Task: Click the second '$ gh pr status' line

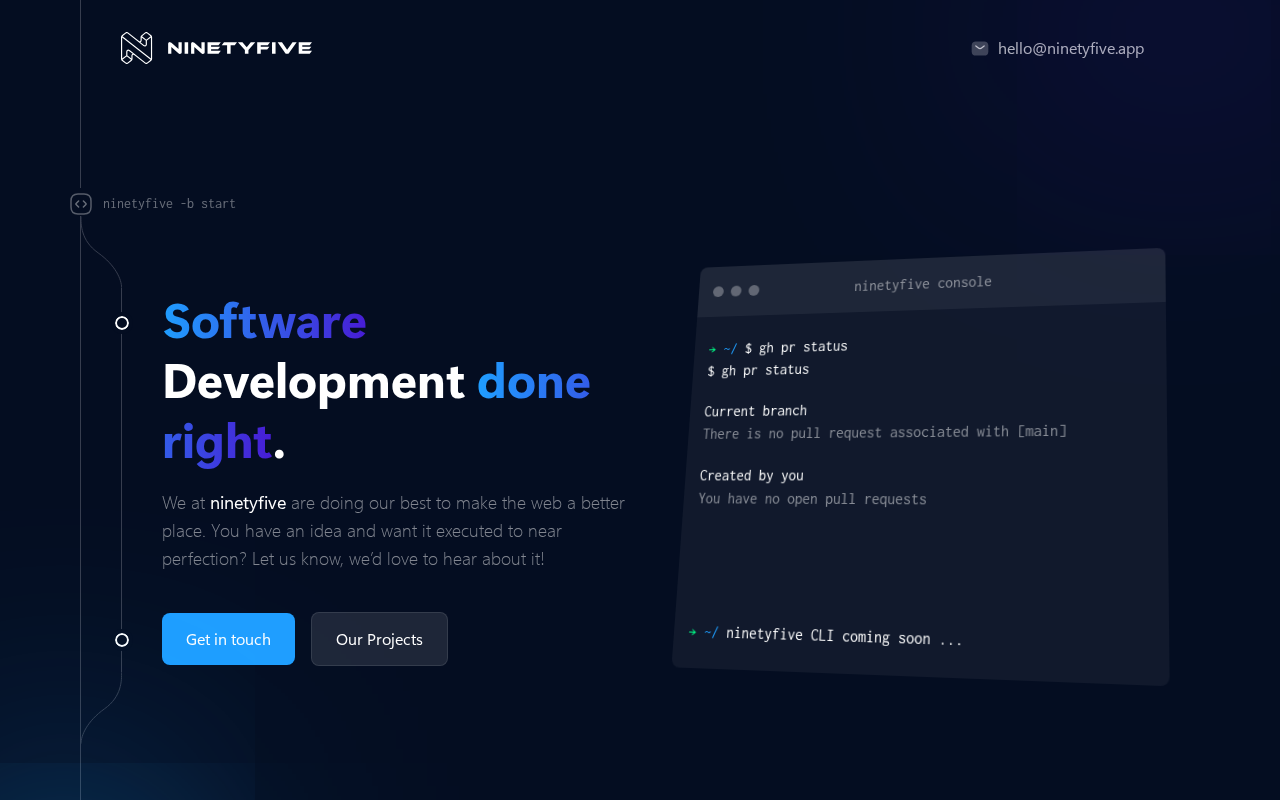Action: tap(758, 370)
